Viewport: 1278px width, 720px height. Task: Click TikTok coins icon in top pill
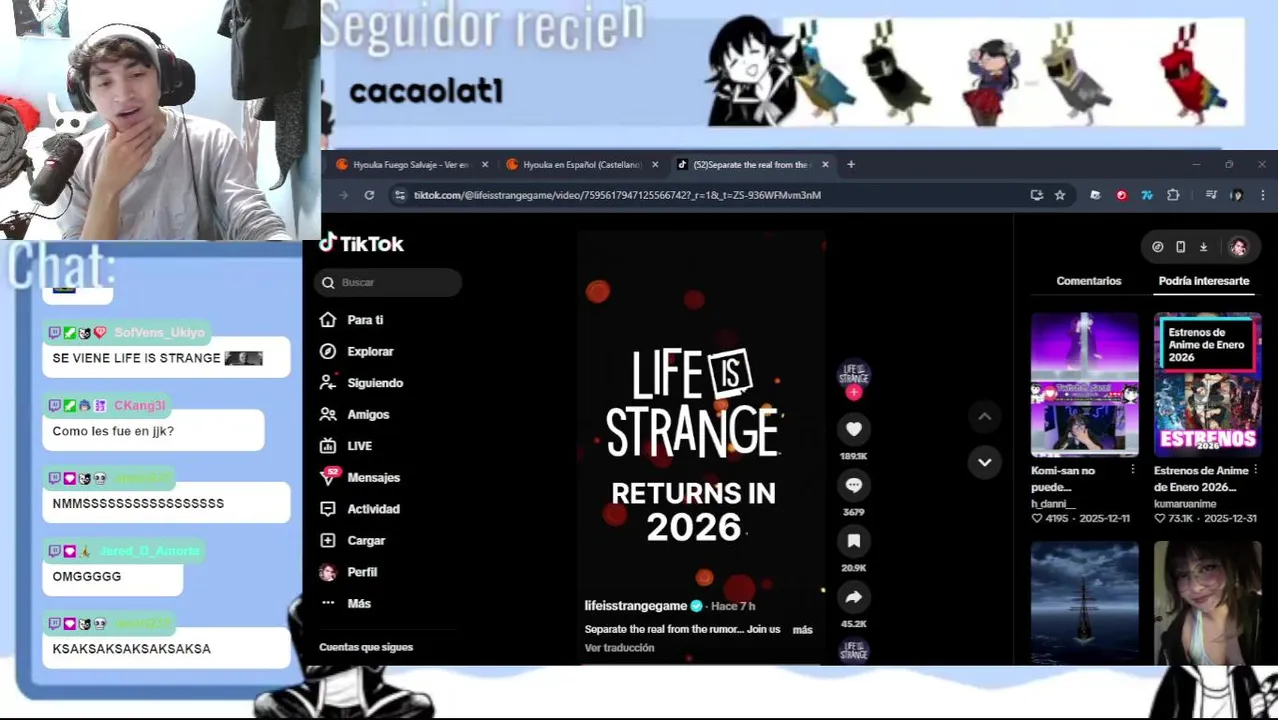coord(1158,247)
